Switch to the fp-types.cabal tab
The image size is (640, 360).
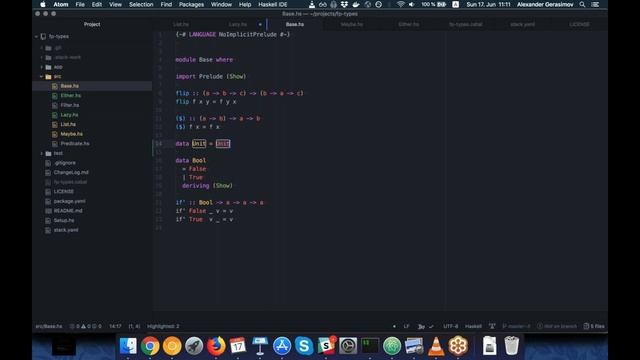click(466, 24)
